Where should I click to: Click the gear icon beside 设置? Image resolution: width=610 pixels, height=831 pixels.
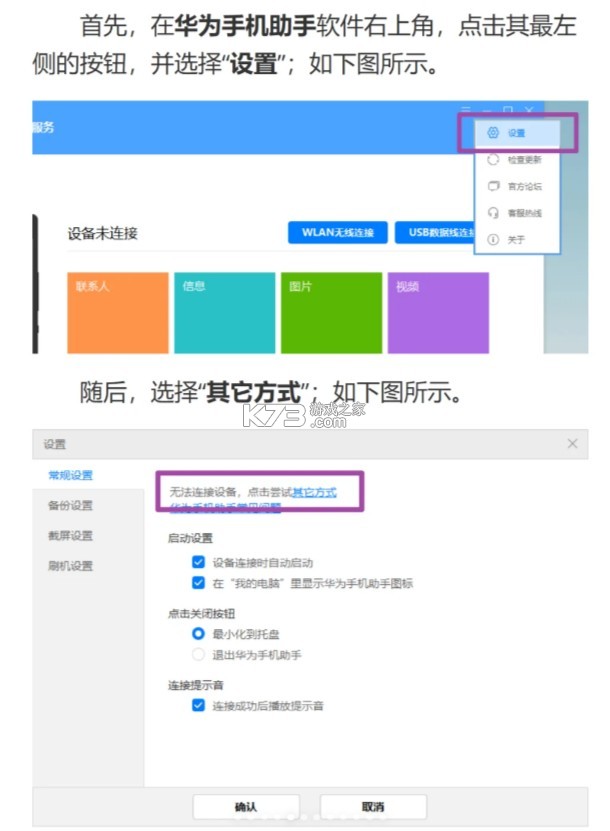coord(493,132)
